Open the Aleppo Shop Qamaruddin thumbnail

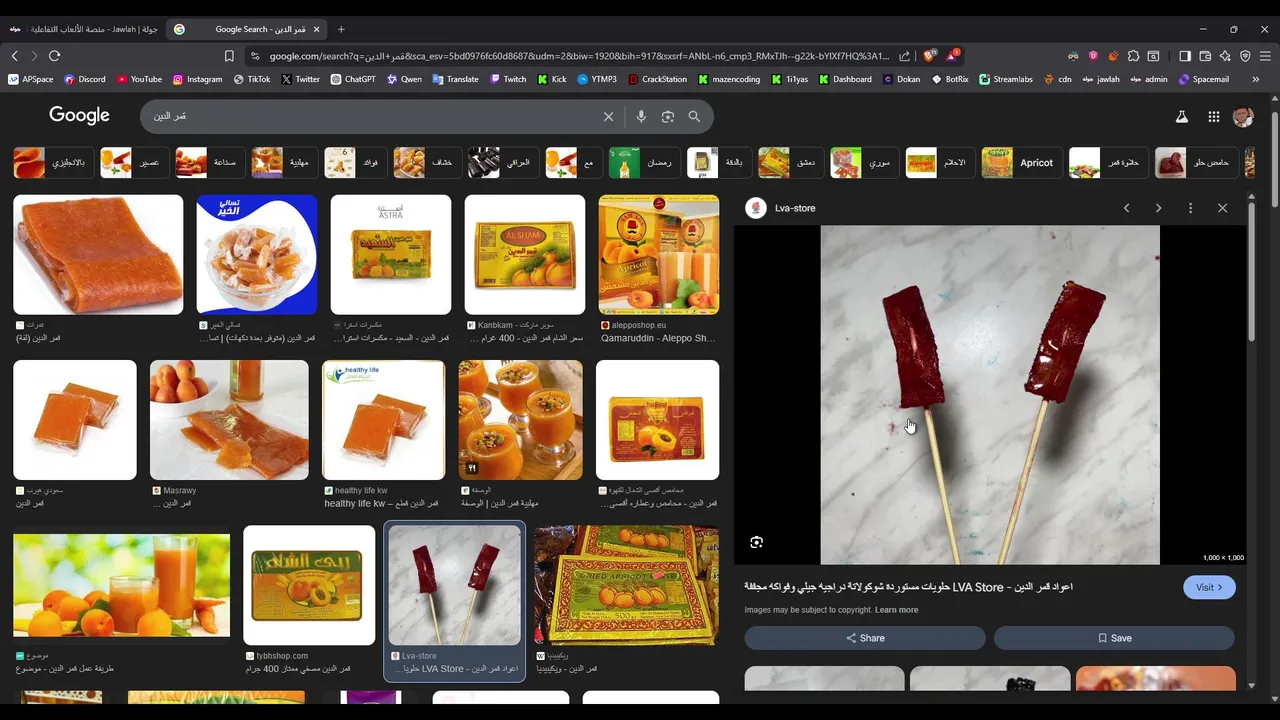coord(658,255)
